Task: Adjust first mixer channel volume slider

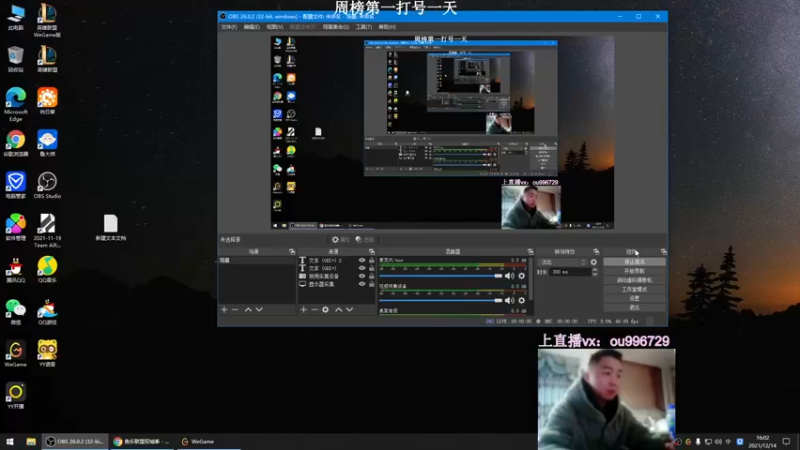Action: click(441, 276)
